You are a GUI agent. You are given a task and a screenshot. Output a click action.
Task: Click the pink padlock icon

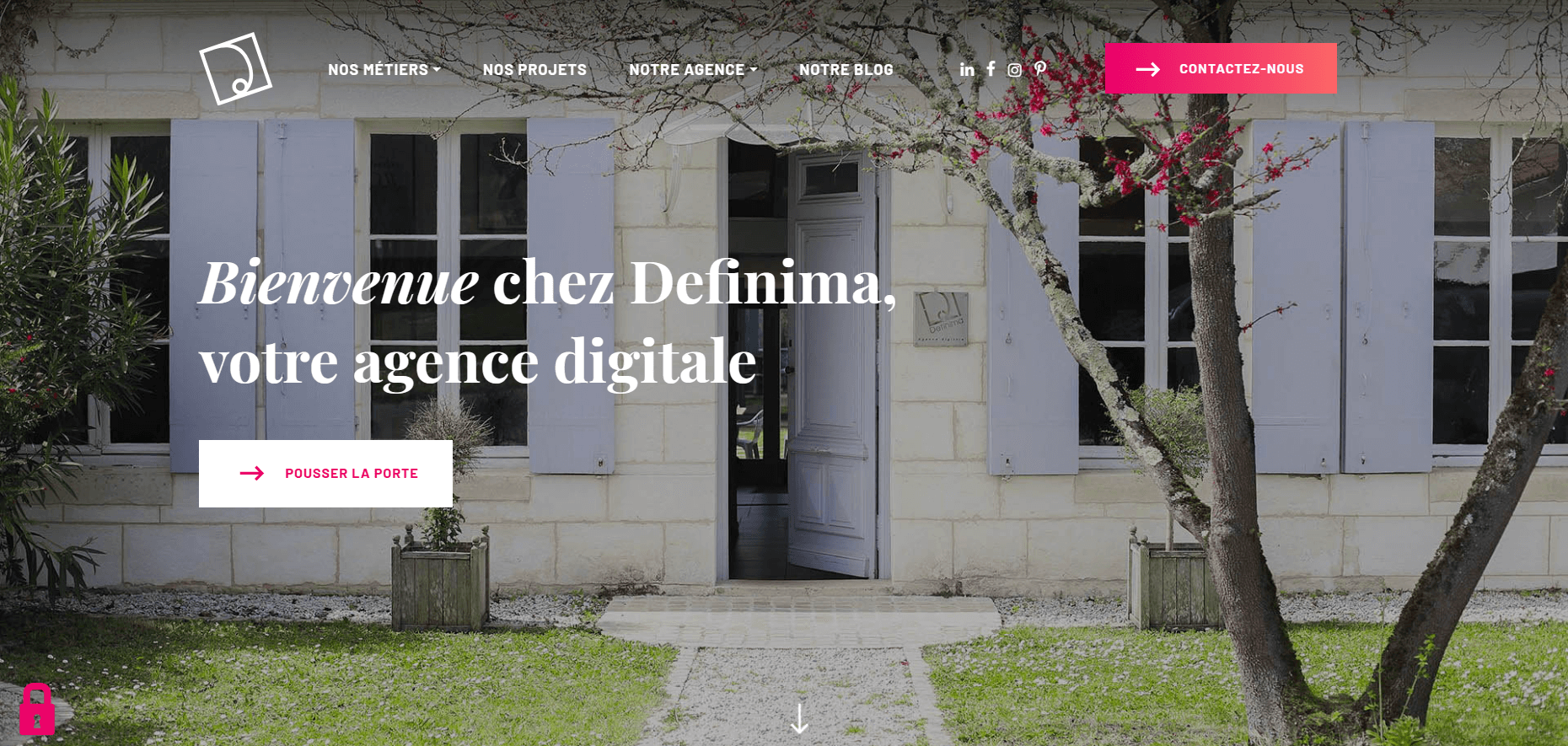click(37, 709)
